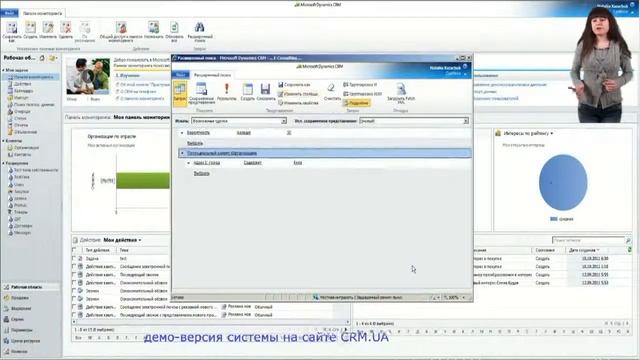Click home icon in workplace navigation header
Viewport: 640px width, 360px height.
(x=42, y=58)
